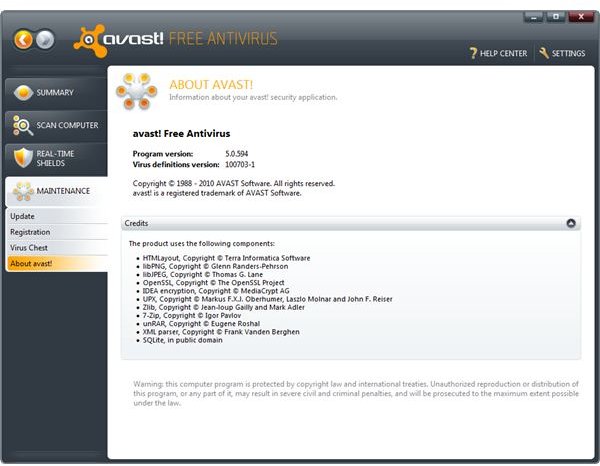The height and width of the screenshot is (466, 600).
Task: Open the Scan Computer section
Action: click(56, 125)
